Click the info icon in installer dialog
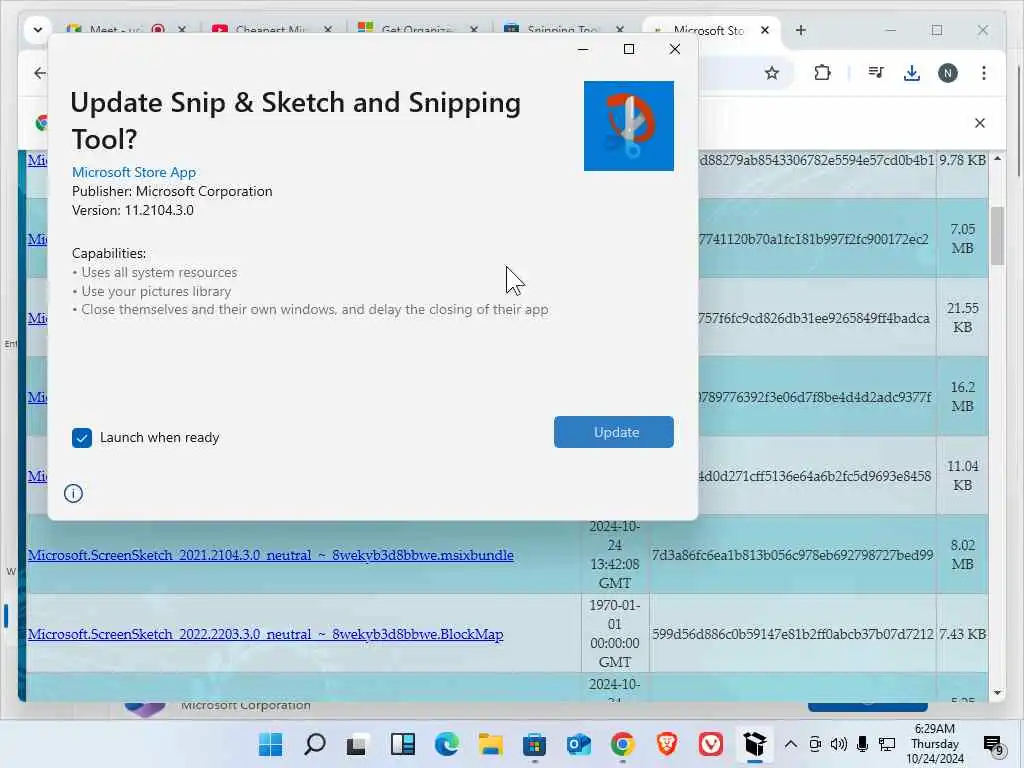 tap(73, 493)
